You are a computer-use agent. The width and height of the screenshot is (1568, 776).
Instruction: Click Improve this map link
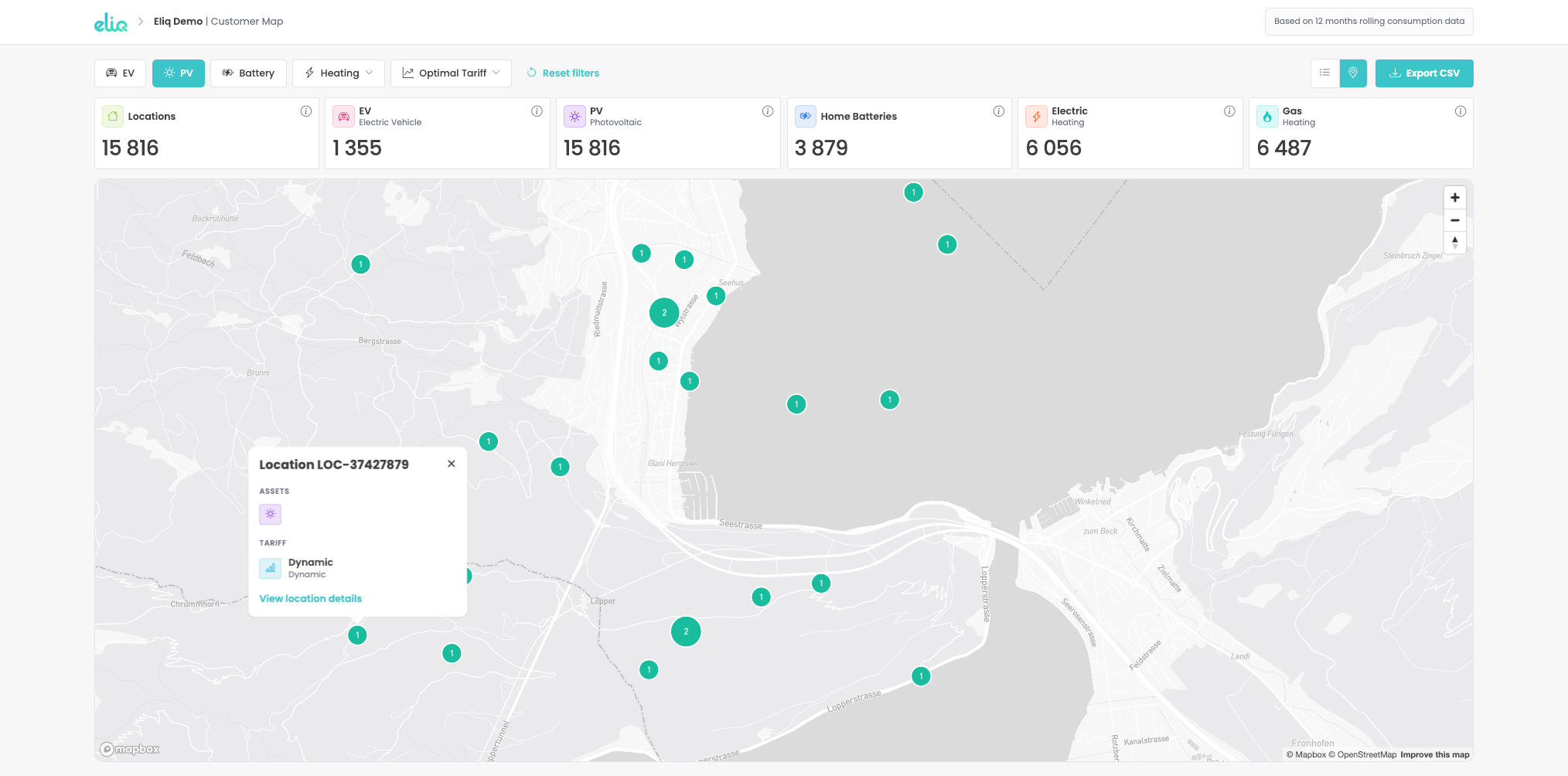point(1435,754)
